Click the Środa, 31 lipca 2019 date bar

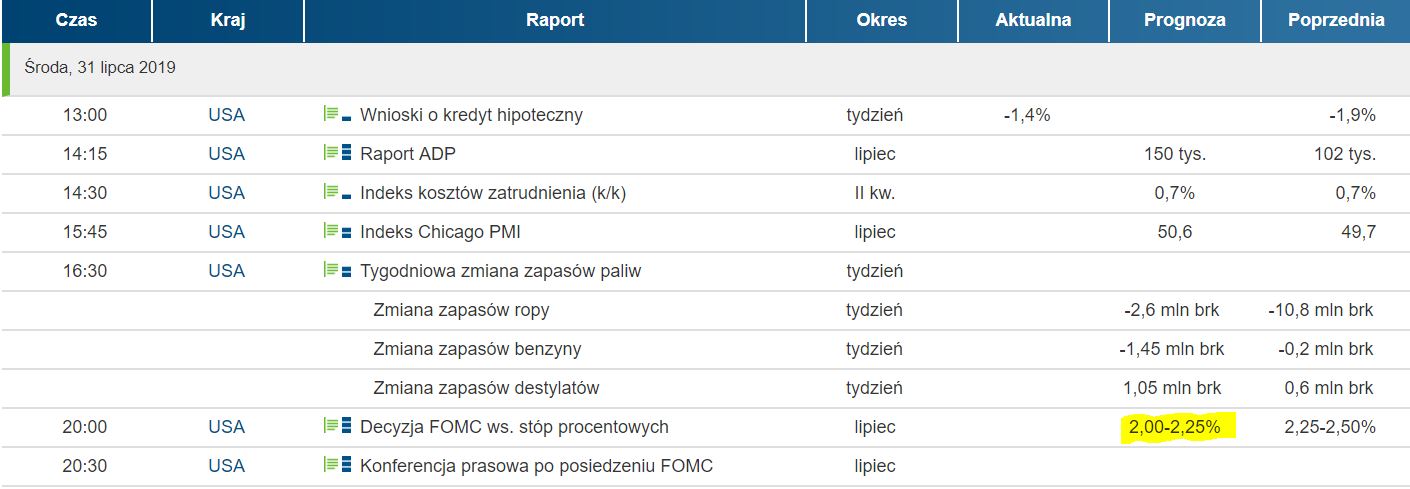click(x=705, y=69)
